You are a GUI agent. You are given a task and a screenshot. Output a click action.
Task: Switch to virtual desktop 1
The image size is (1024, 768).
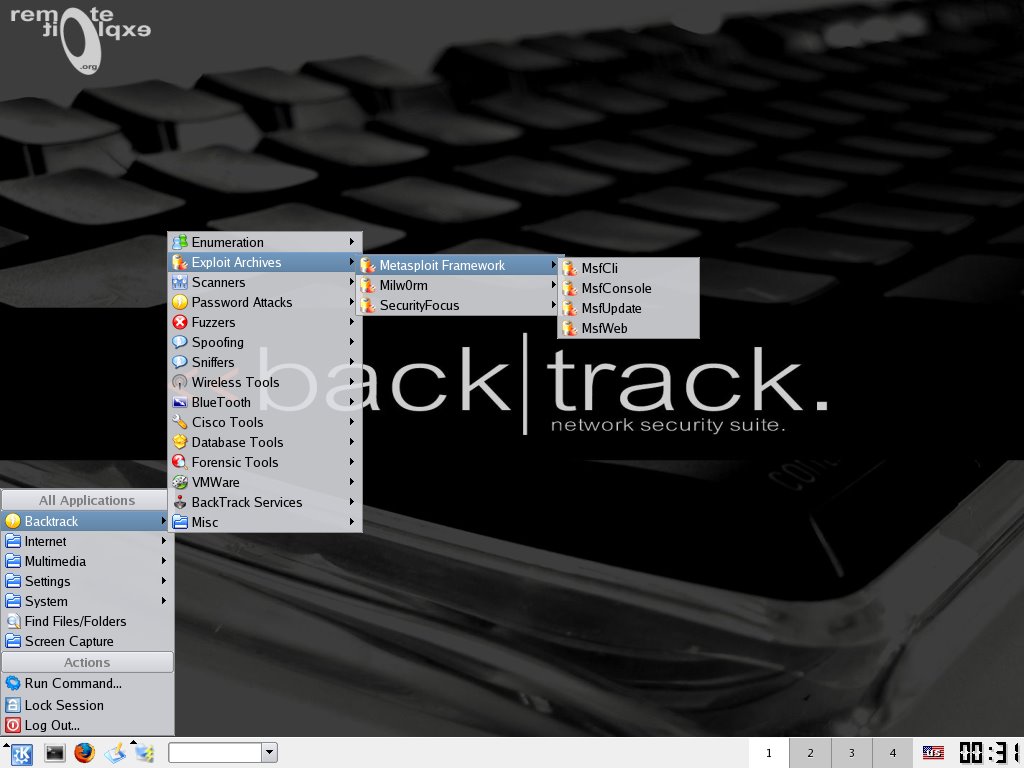[769, 753]
